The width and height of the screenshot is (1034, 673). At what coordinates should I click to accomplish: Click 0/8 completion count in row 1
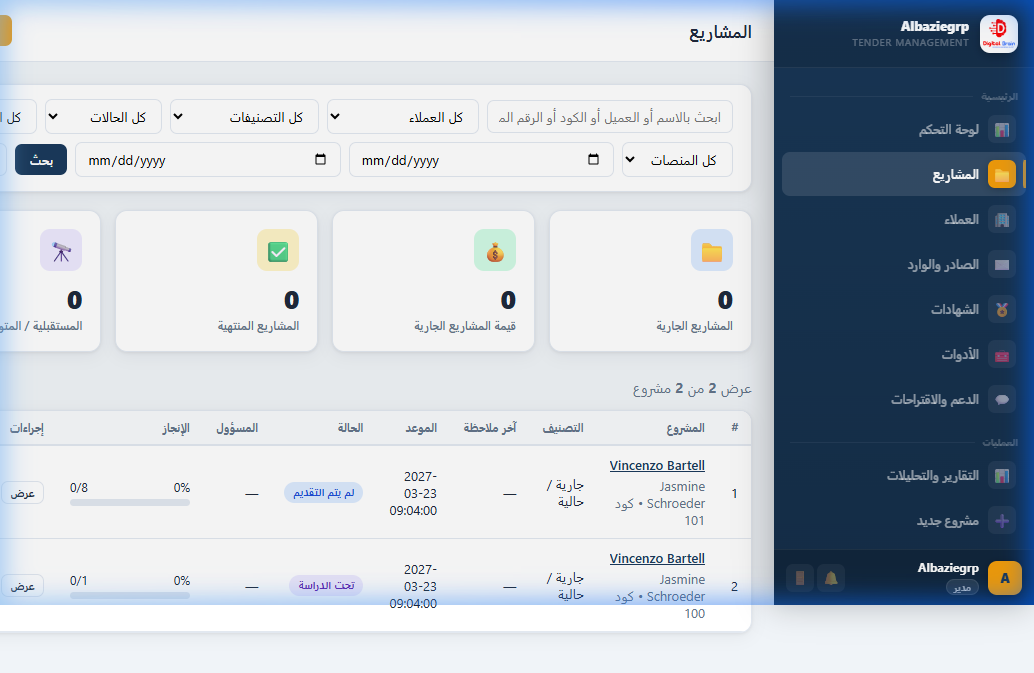tap(78, 488)
